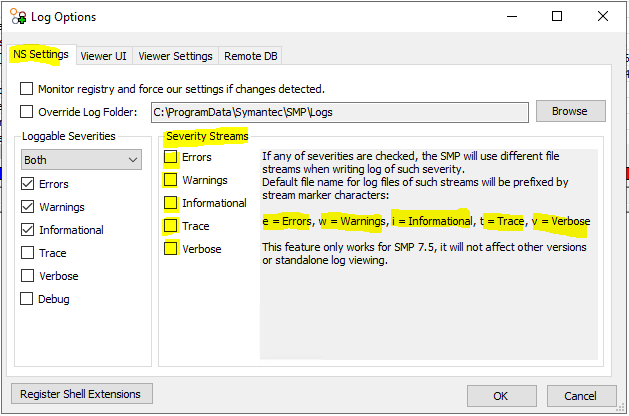The height and width of the screenshot is (416, 629).
Task: Click the 'e = Errors' marker text
Action: click(286, 221)
